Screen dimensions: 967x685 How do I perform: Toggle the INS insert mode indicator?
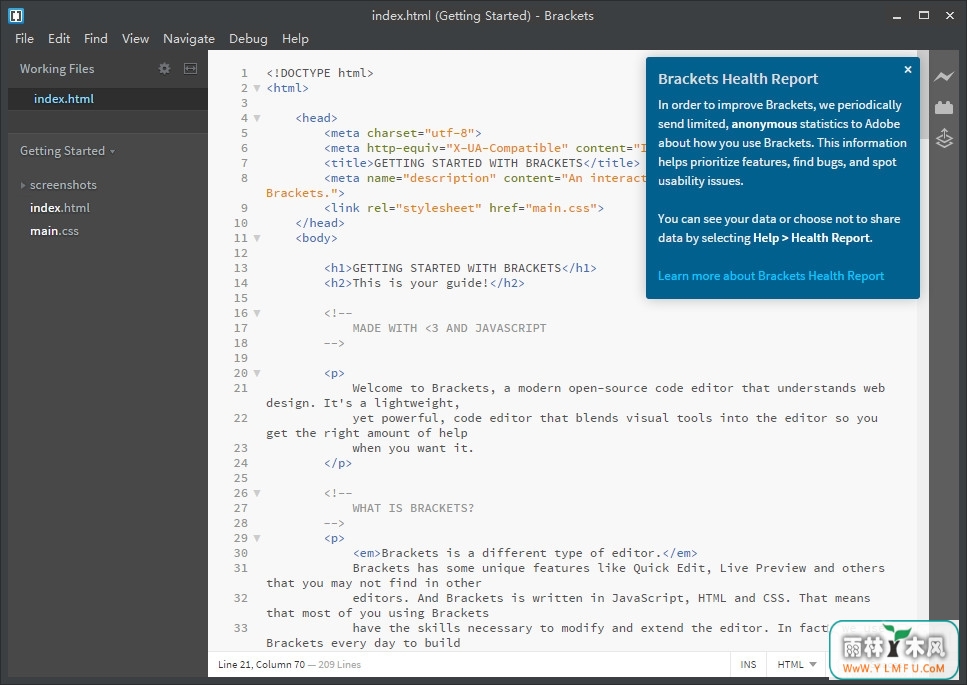tap(748, 664)
